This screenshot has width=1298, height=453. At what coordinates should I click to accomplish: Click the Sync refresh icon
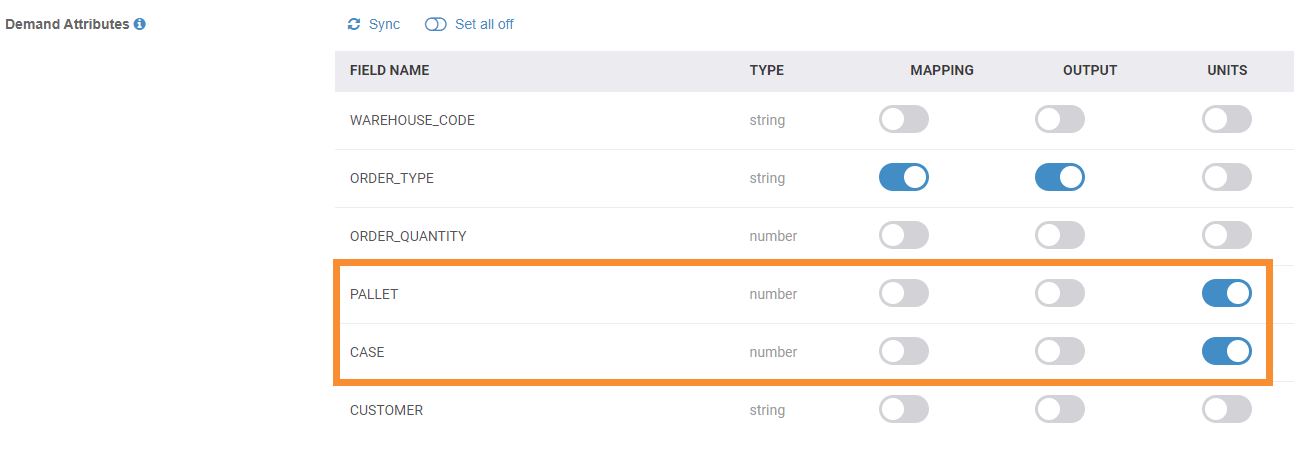point(354,24)
